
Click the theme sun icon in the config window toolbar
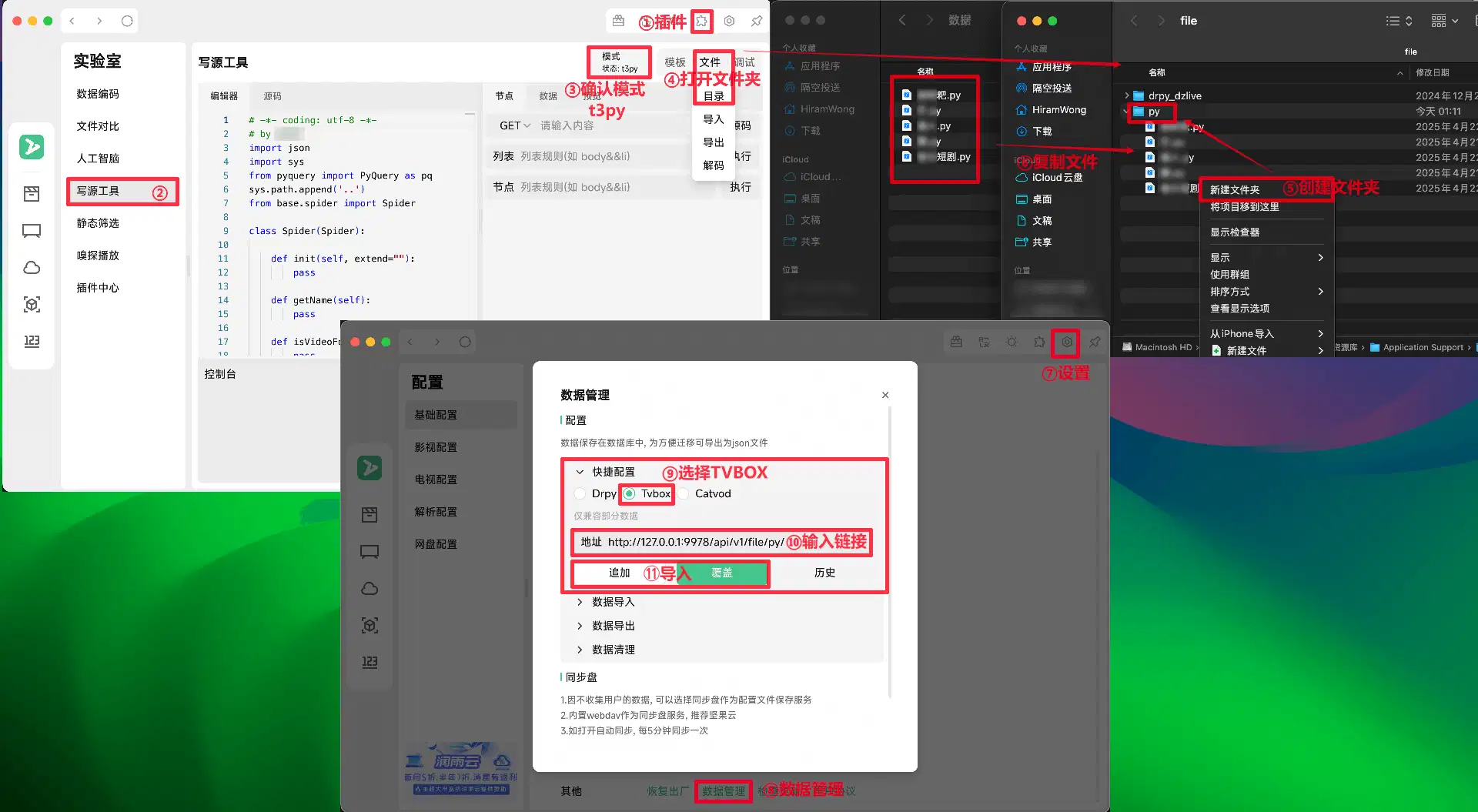tap(1012, 342)
